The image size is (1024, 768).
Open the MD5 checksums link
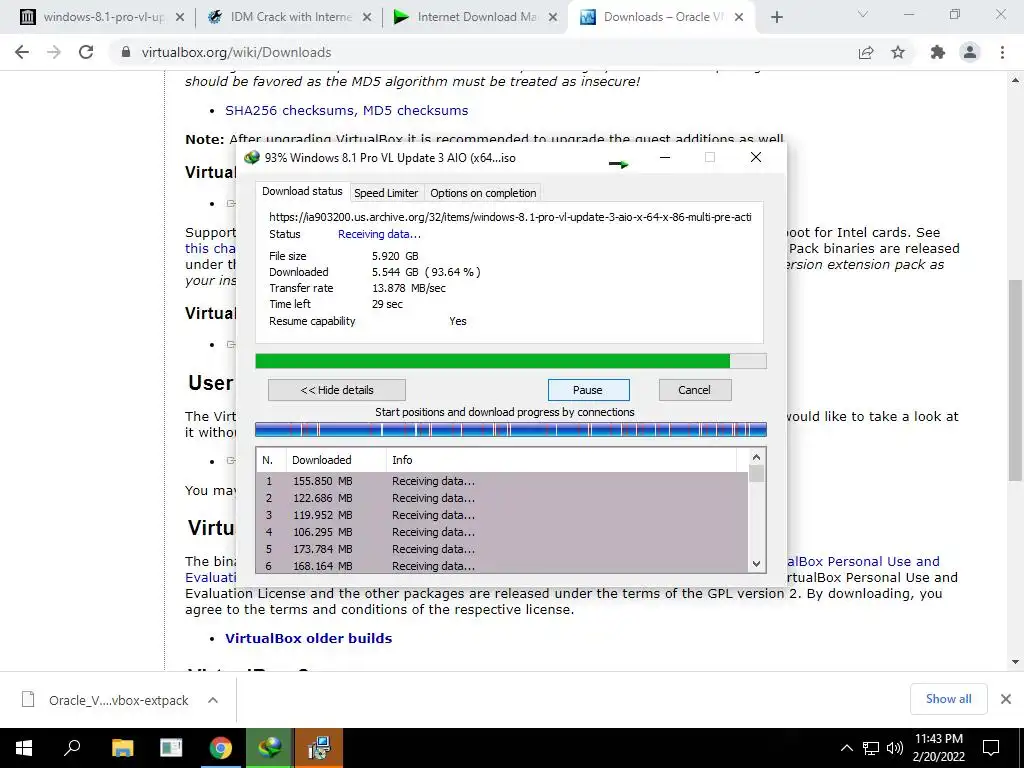click(x=415, y=110)
